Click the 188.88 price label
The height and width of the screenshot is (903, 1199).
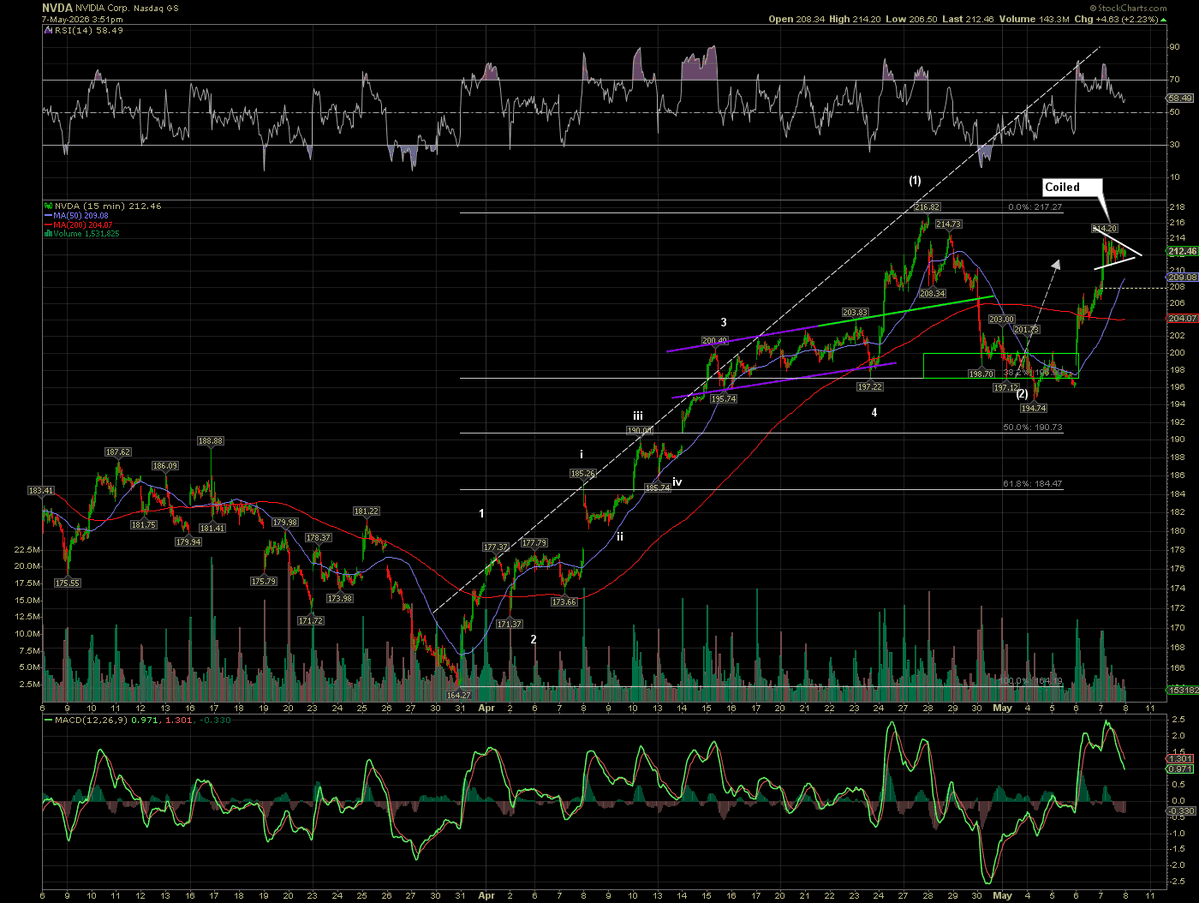pos(210,441)
